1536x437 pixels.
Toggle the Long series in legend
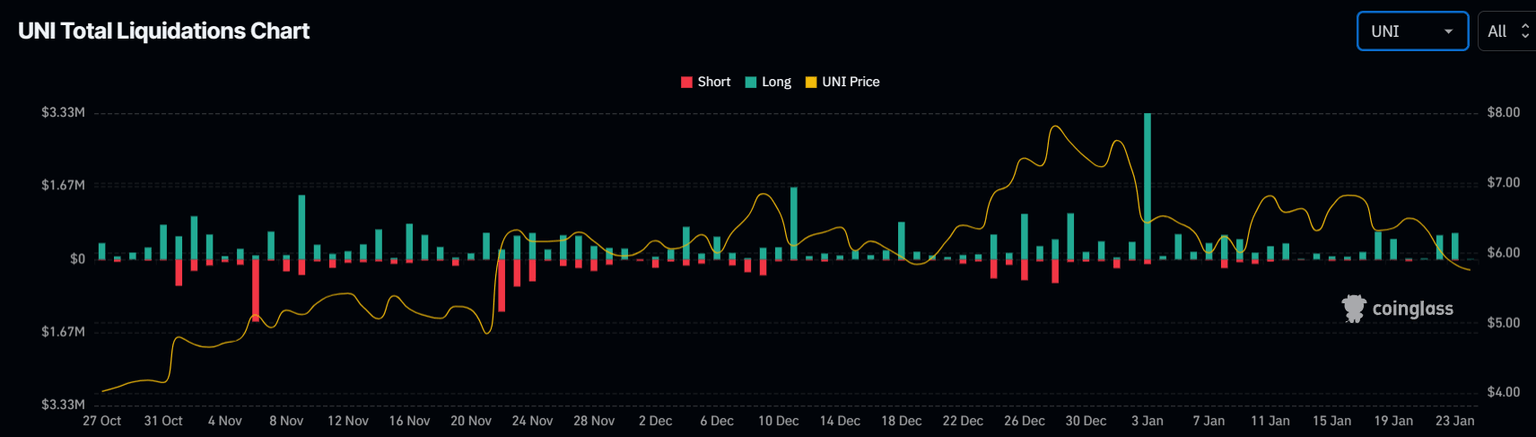pos(768,82)
